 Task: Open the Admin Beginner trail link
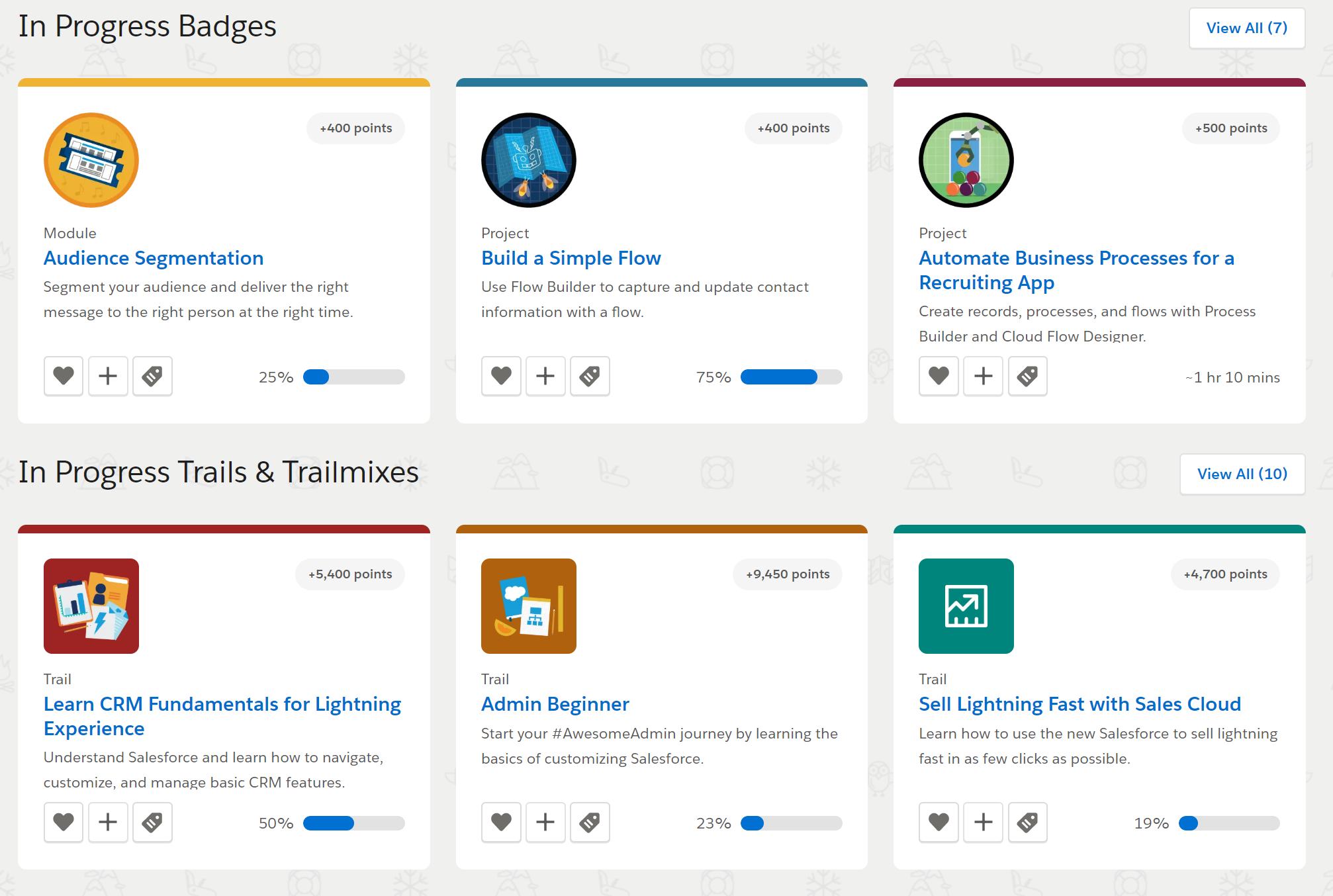click(x=555, y=704)
